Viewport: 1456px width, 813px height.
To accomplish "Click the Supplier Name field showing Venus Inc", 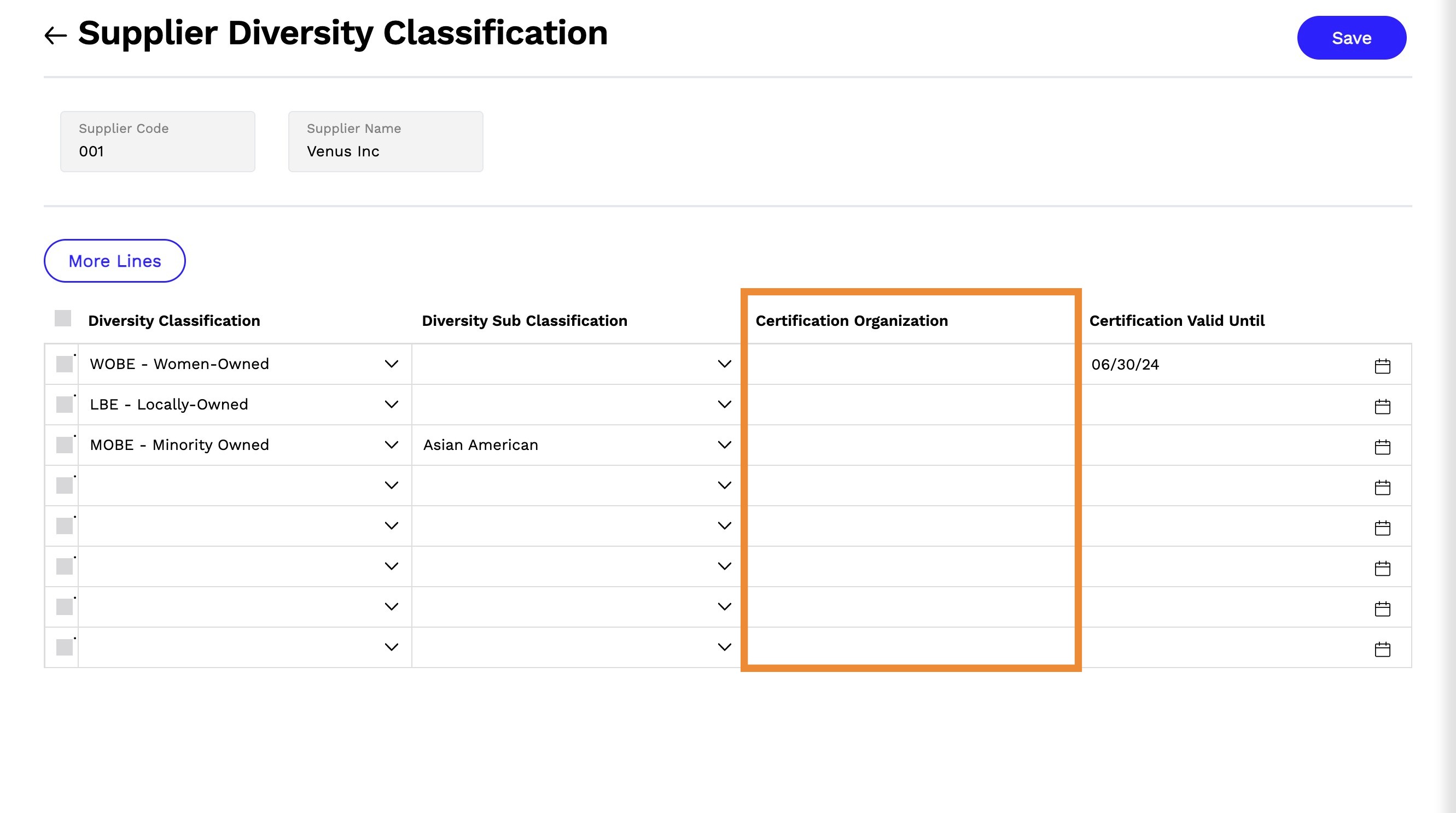I will [386, 141].
